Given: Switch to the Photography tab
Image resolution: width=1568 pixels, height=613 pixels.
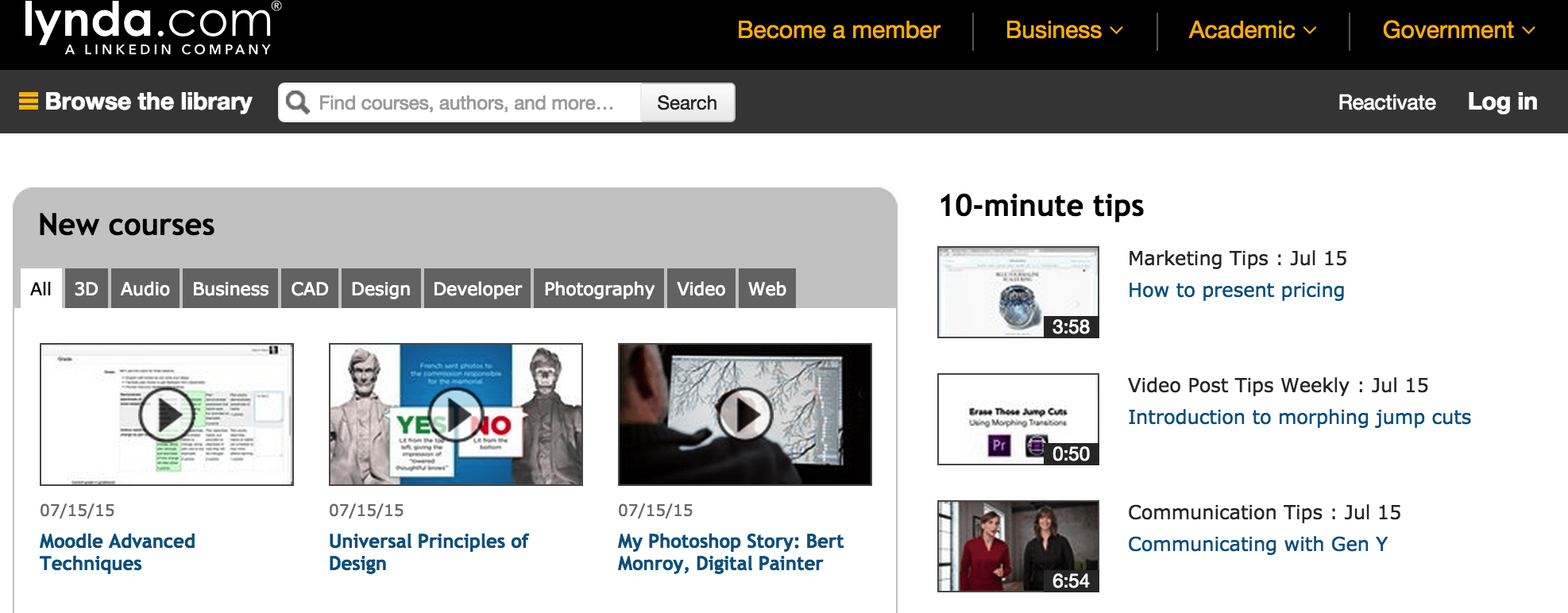Looking at the screenshot, I should pyautogui.click(x=599, y=288).
